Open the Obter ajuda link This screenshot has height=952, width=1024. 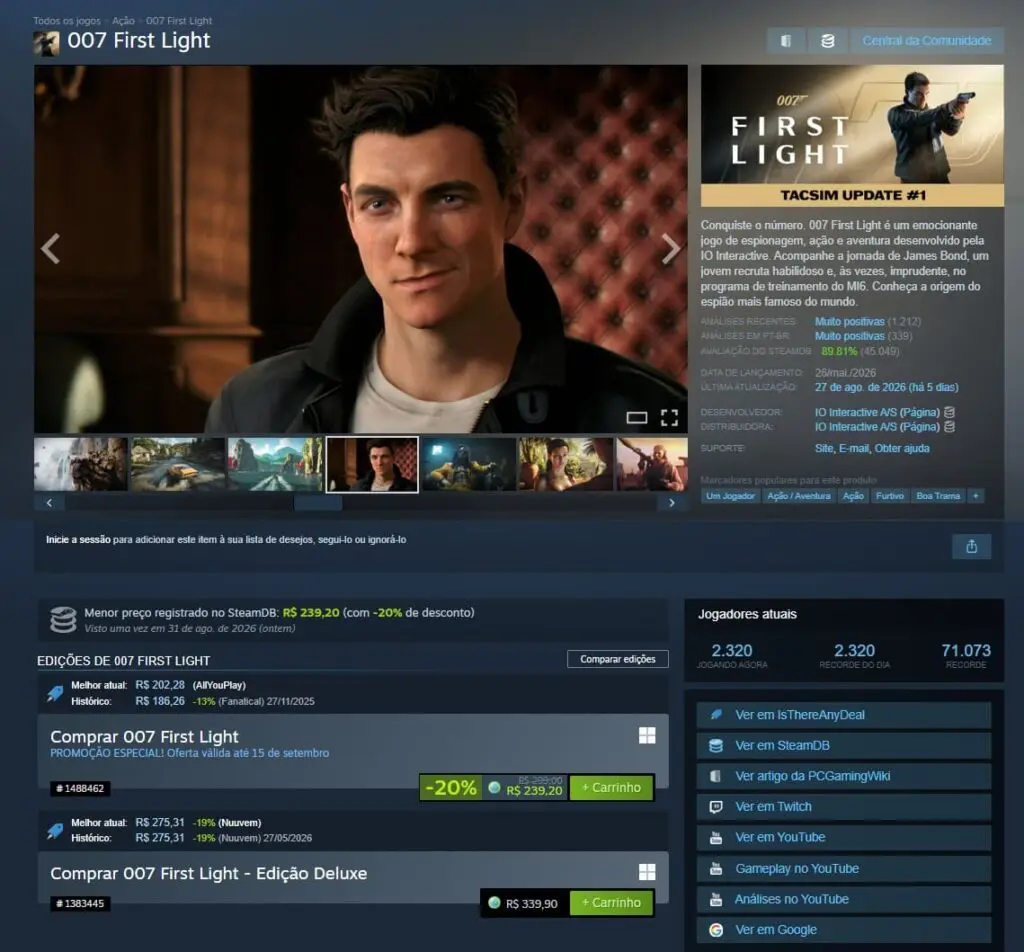(902, 448)
